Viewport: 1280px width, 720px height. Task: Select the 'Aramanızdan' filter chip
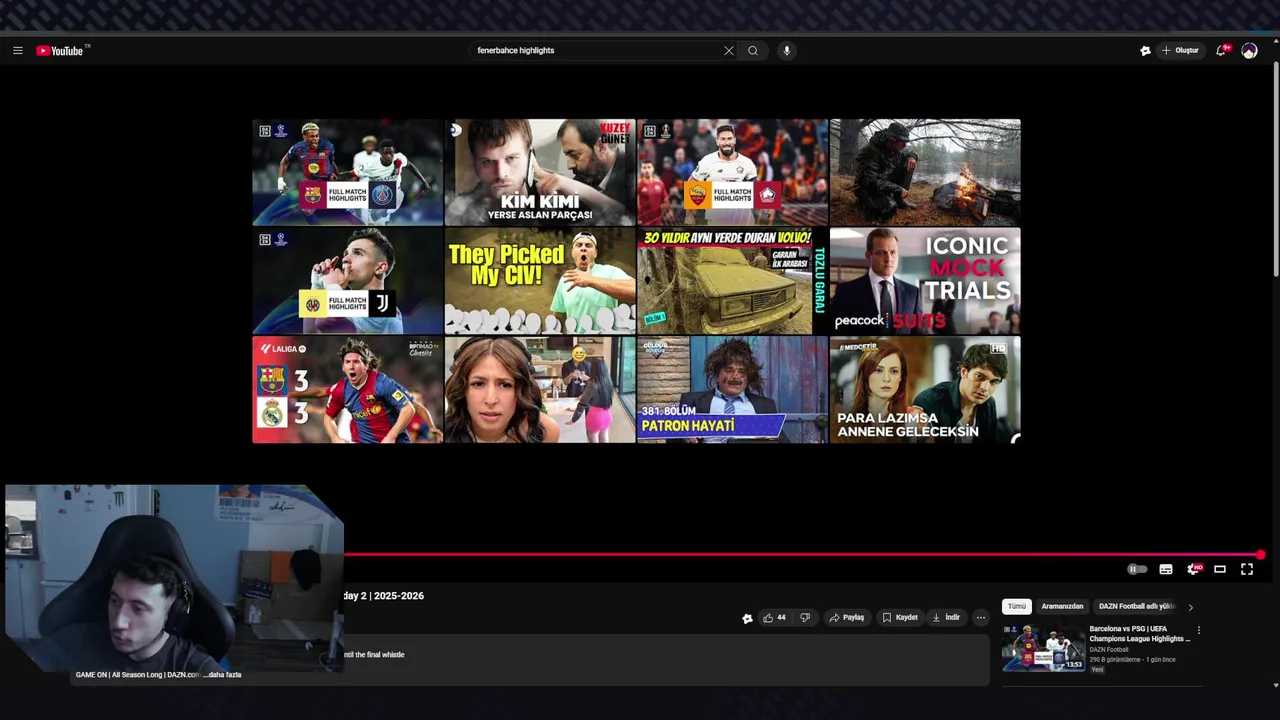1062,607
